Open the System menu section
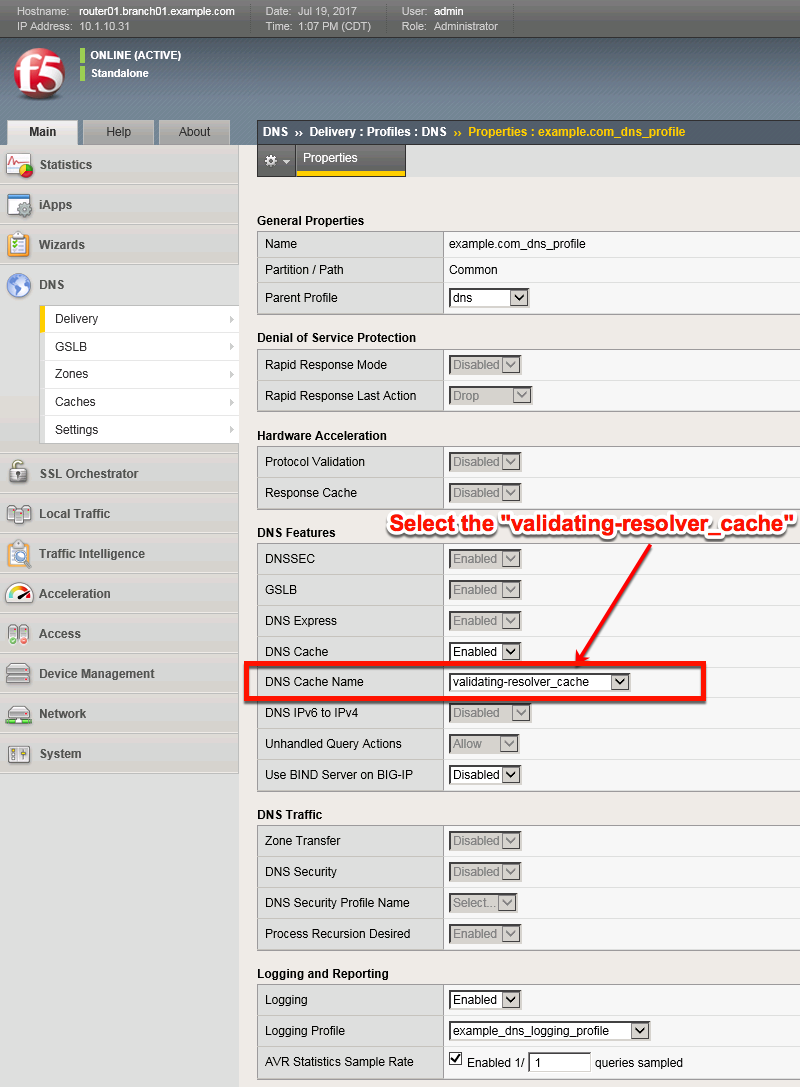The image size is (800, 1087). (119, 754)
